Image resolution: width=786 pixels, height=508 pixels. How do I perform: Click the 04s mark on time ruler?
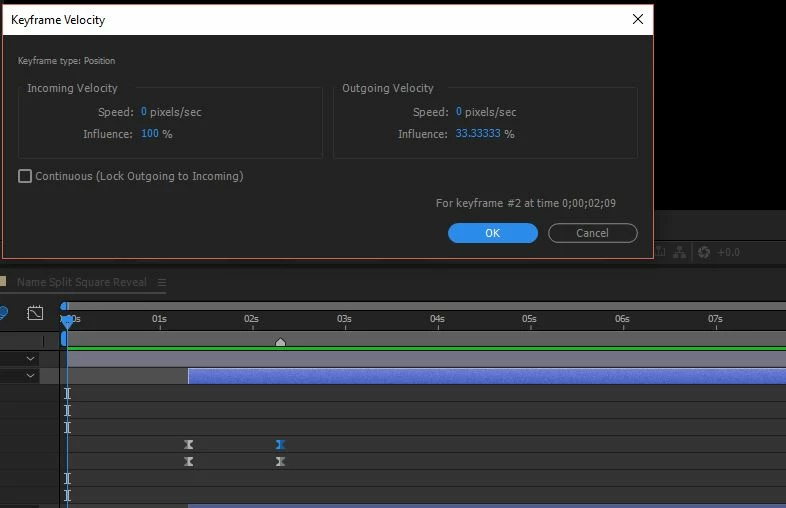[x=437, y=319]
